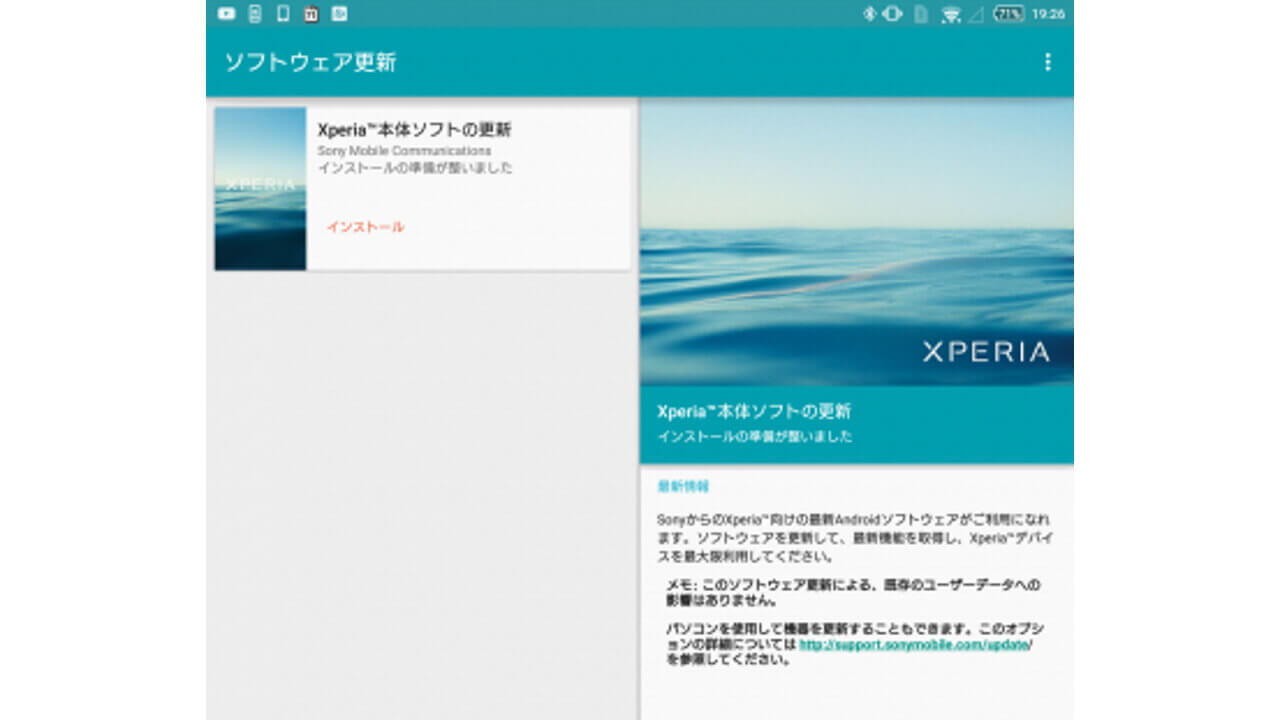Tap the YouTube notification icon
The width and height of the screenshot is (1280, 720).
coord(227,13)
